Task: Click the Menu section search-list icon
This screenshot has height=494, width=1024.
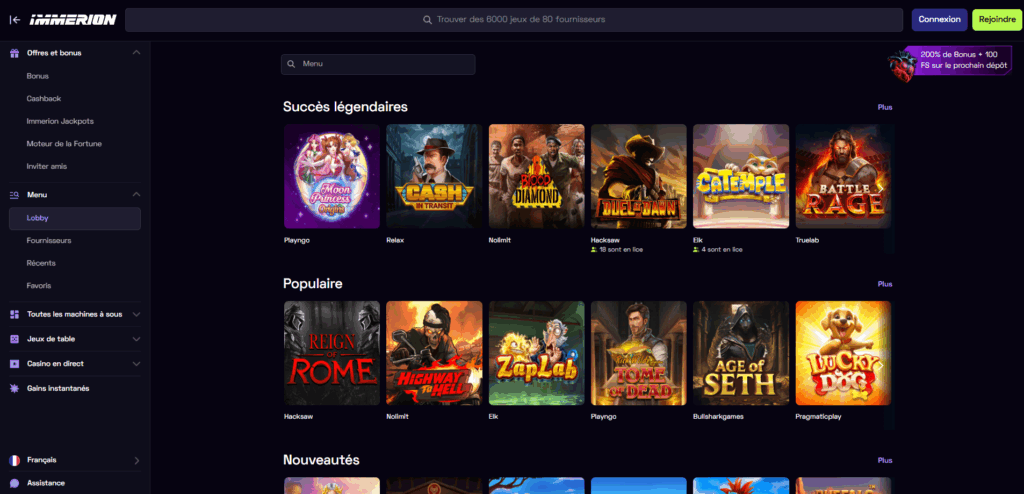Action: pyautogui.click(x=14, y=195)
